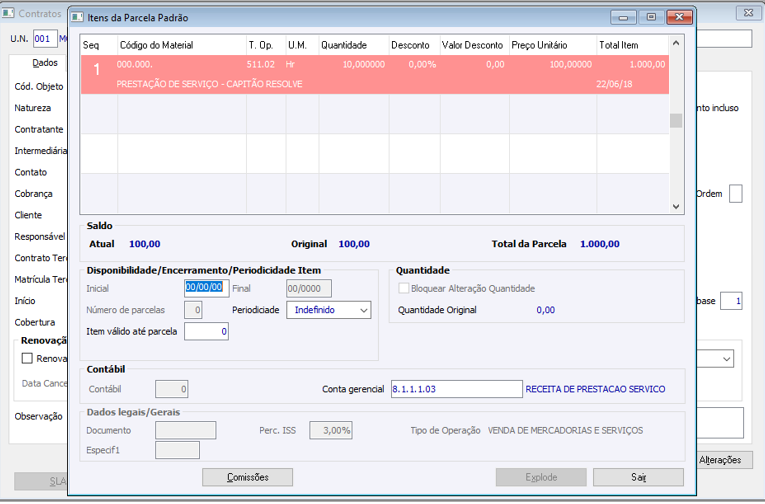Screen dimensions: 765x504
Task: Click scroll up arrow of items grid
Action: pos(676,43)
